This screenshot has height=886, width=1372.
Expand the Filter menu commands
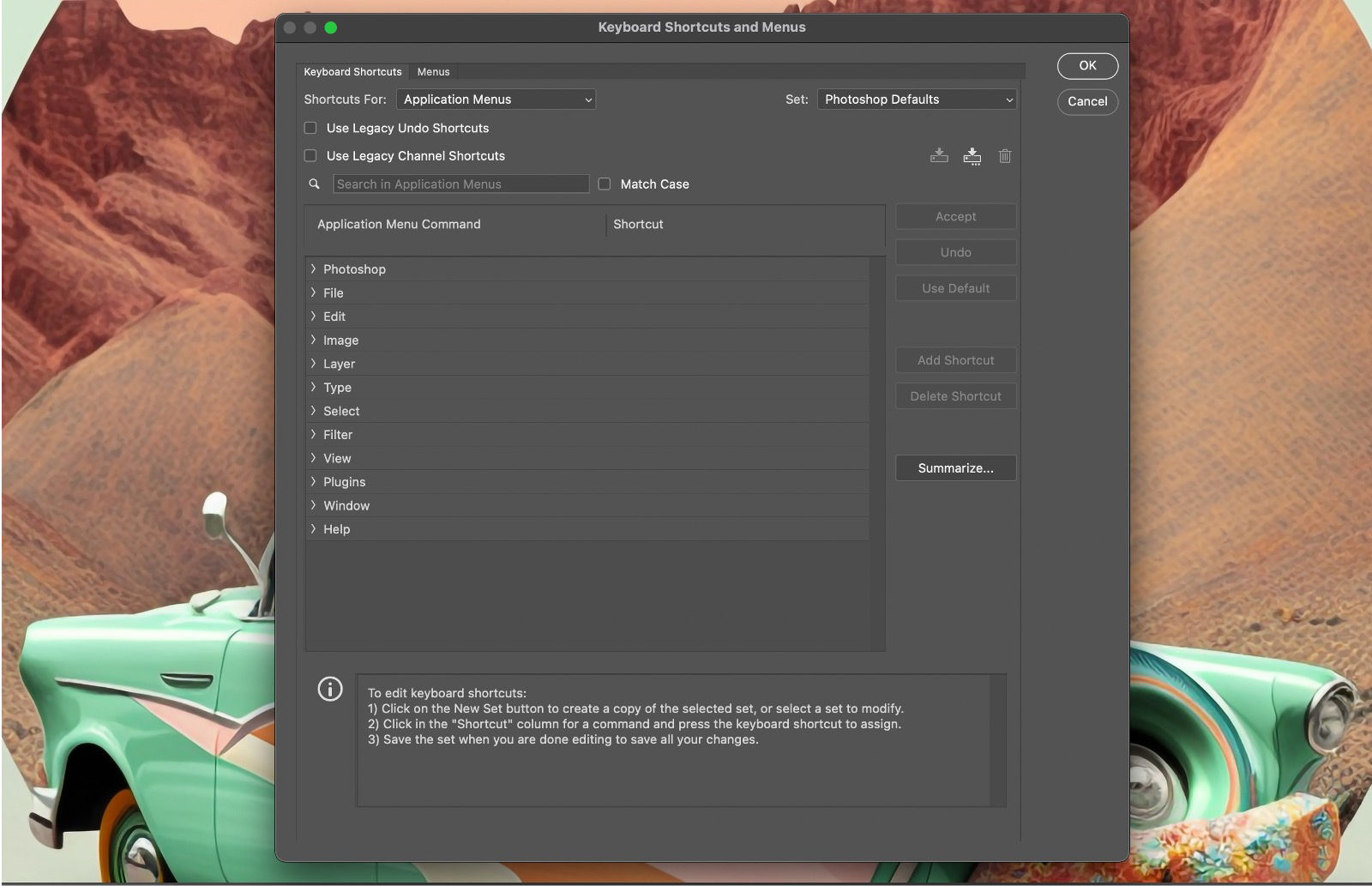click(x=314, y=435)
